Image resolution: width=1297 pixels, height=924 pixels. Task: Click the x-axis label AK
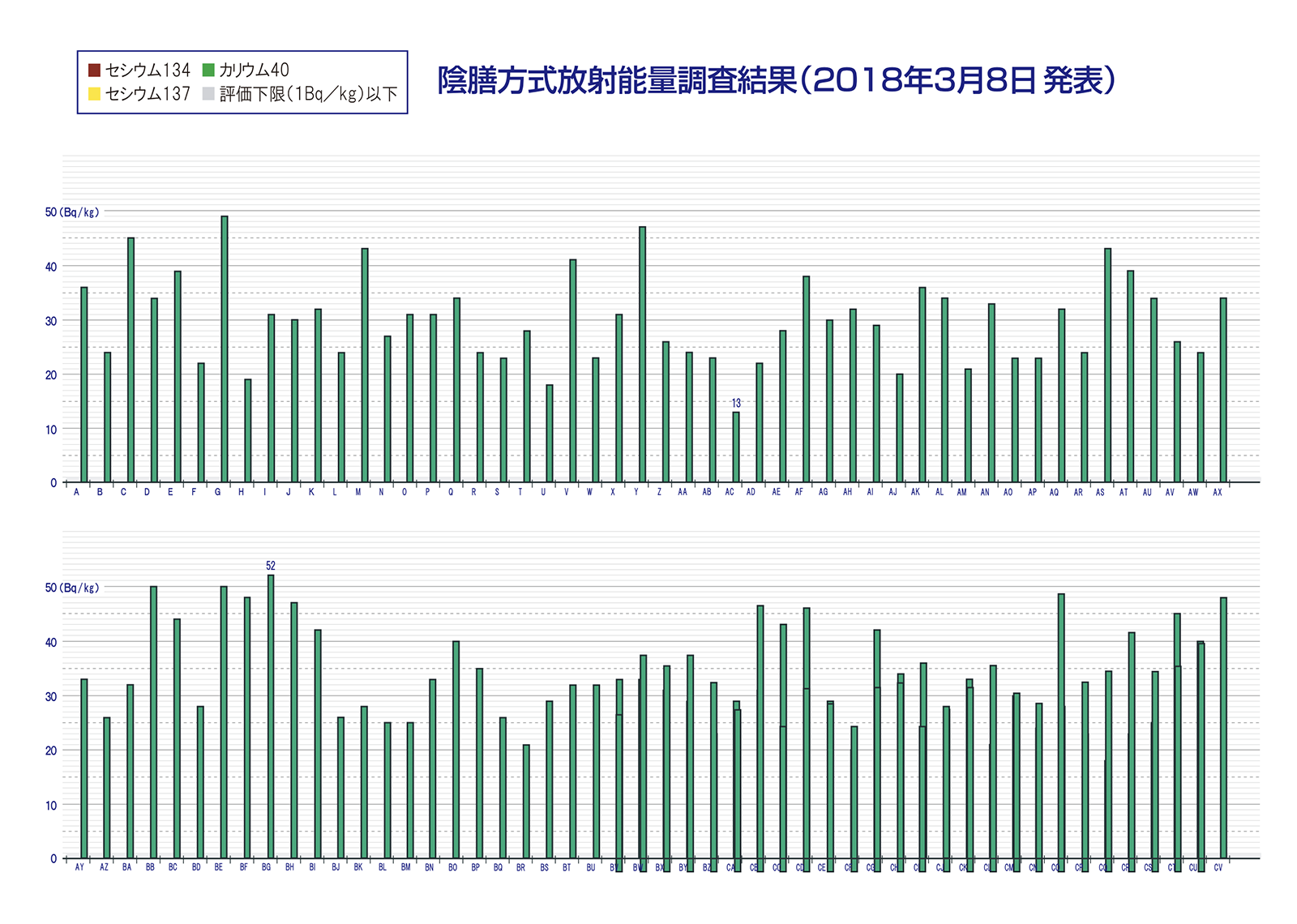click(915, 492)
